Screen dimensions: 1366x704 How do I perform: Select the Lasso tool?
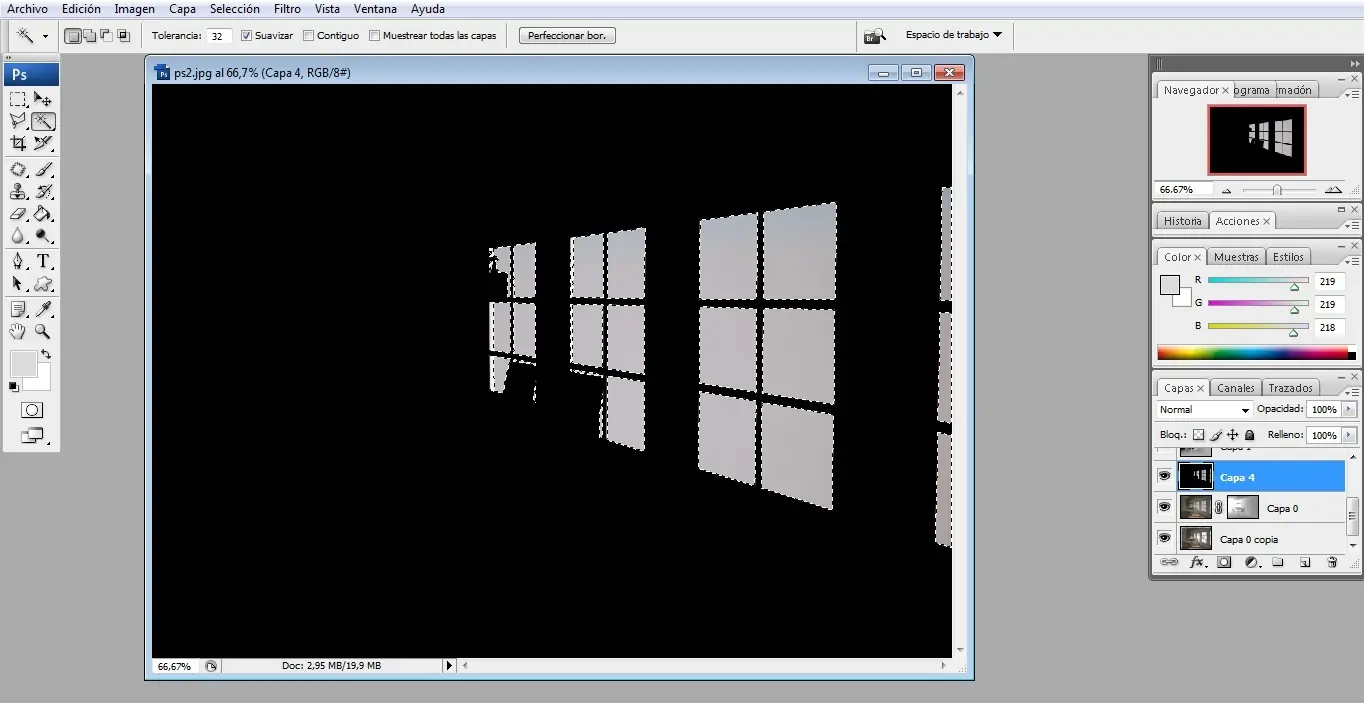click(x=18, y=121)
